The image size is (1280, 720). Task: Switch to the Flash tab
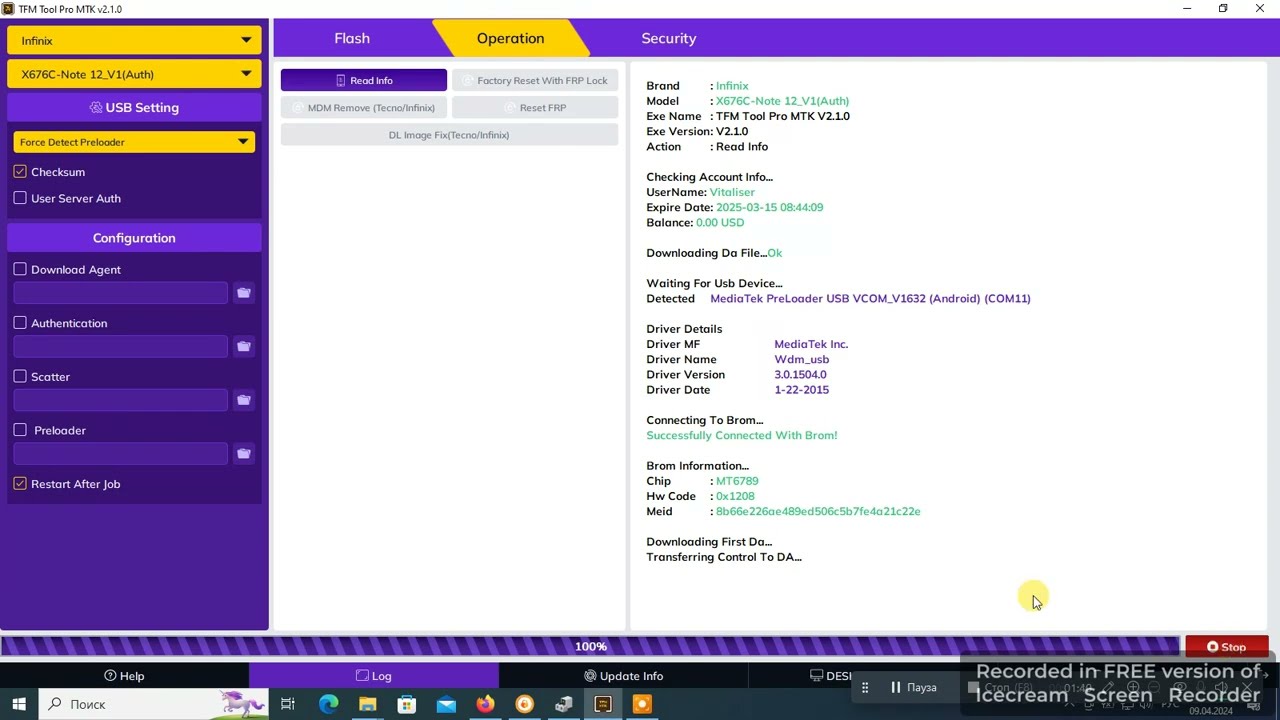[352, 38]
